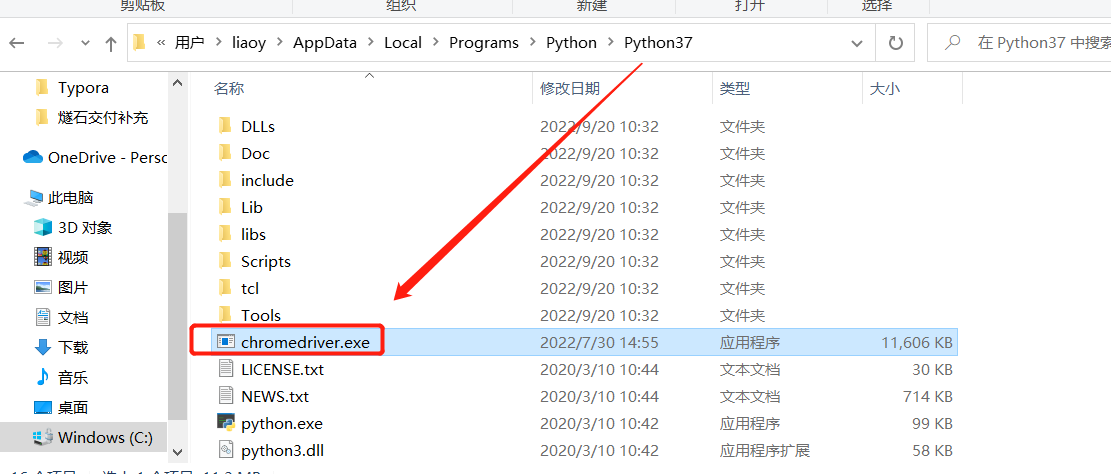Viewport: 1111px width, 474px height.
Task: Open chevron after Programs breadcrumb
Action: pyautogui.click(x=532, y=43)
